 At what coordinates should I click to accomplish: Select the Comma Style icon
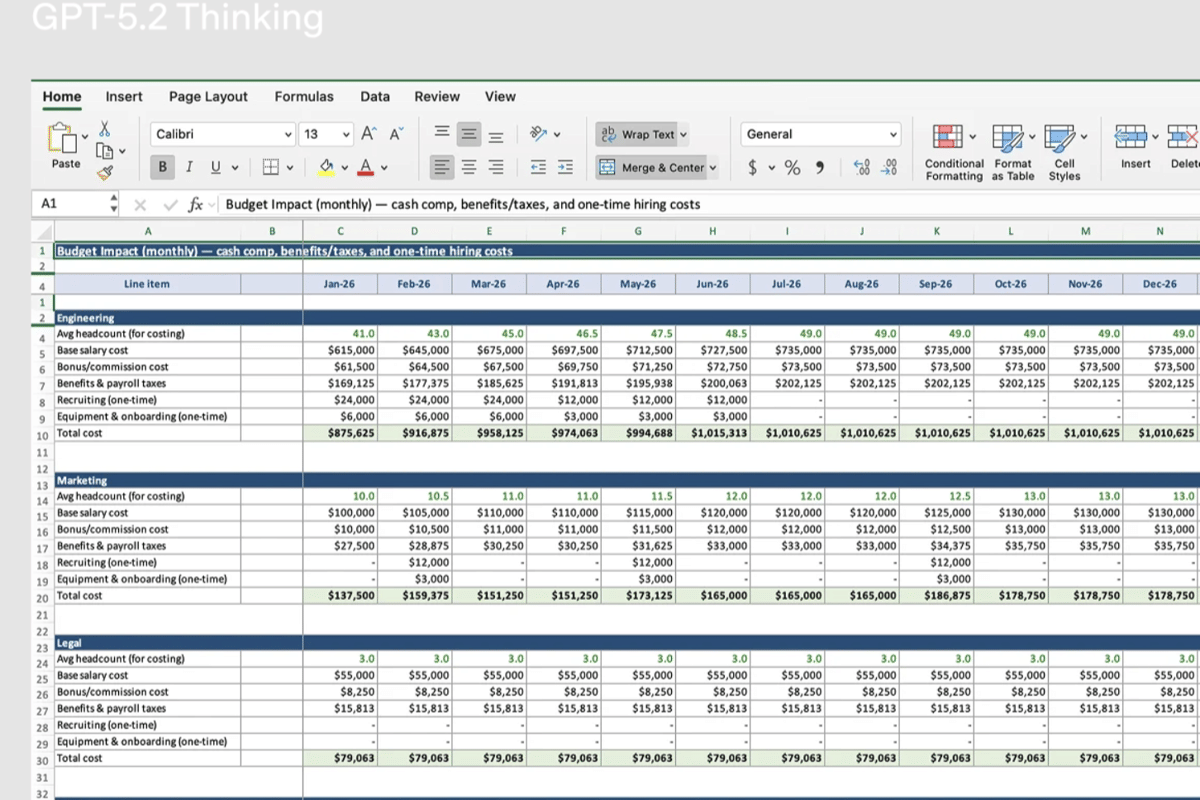coord(818,167)
